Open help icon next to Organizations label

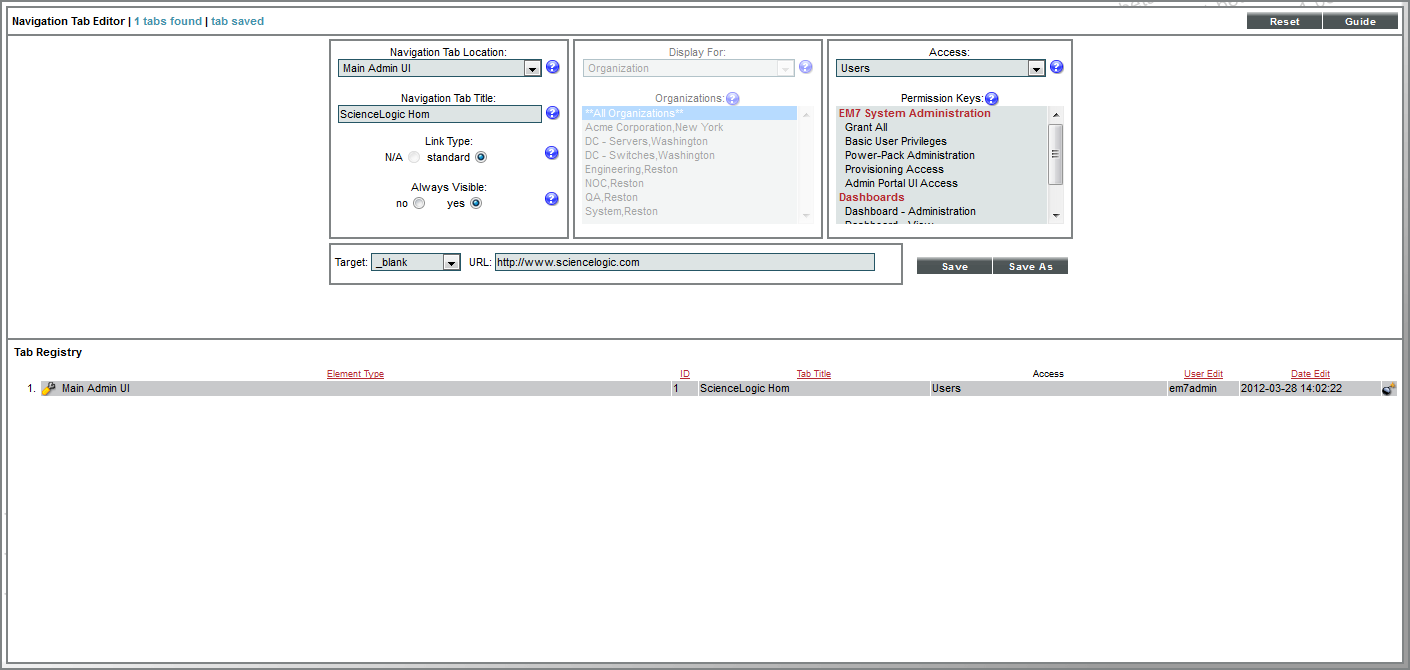point(732,99)
